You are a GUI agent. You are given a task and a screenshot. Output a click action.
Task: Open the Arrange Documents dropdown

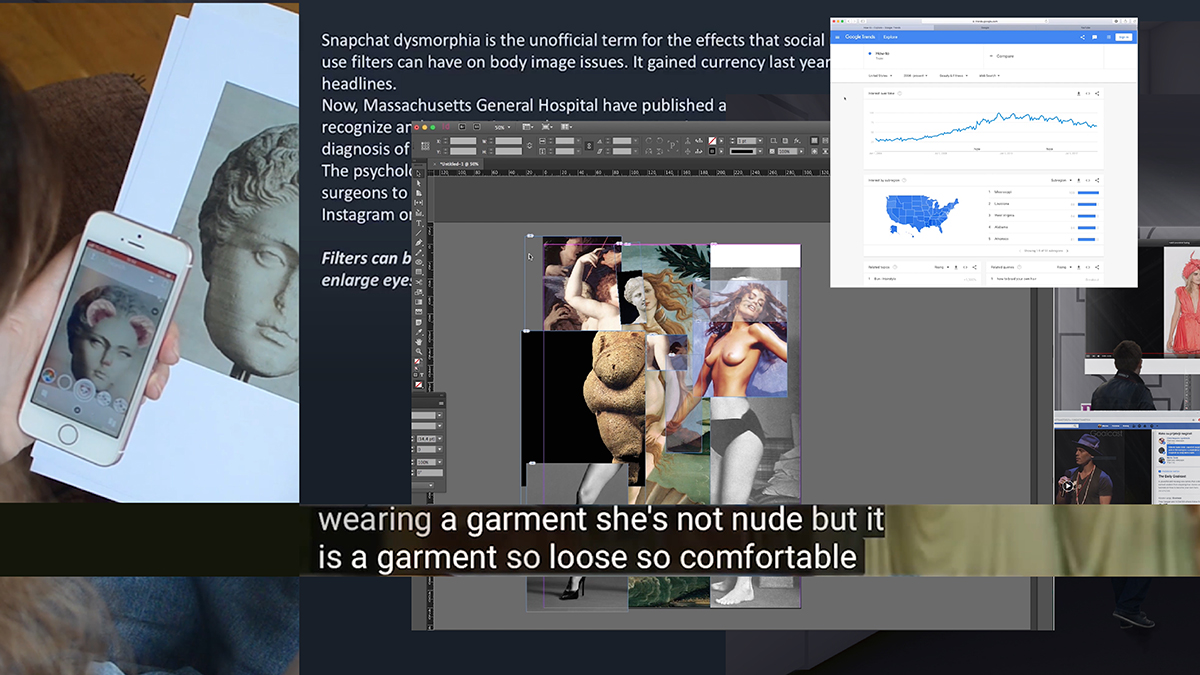(x=567, y=127)
